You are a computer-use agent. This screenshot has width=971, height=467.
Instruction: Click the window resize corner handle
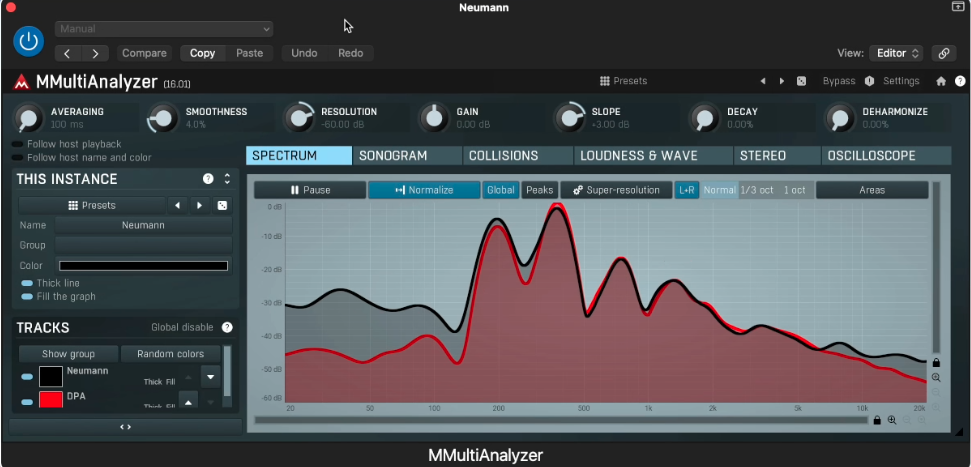[959, 433]
